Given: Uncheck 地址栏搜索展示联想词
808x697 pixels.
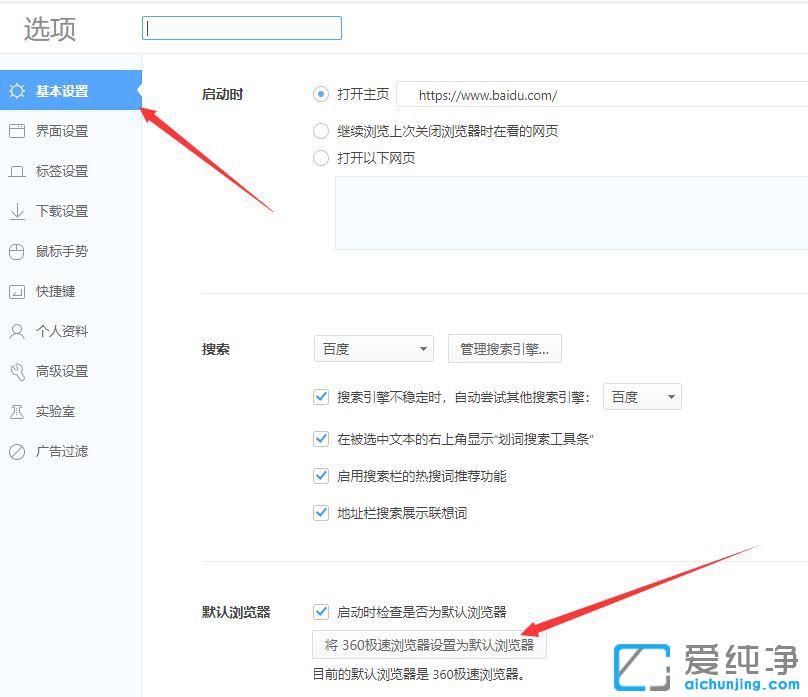Looking at the screenshot, I should [321, 512].
